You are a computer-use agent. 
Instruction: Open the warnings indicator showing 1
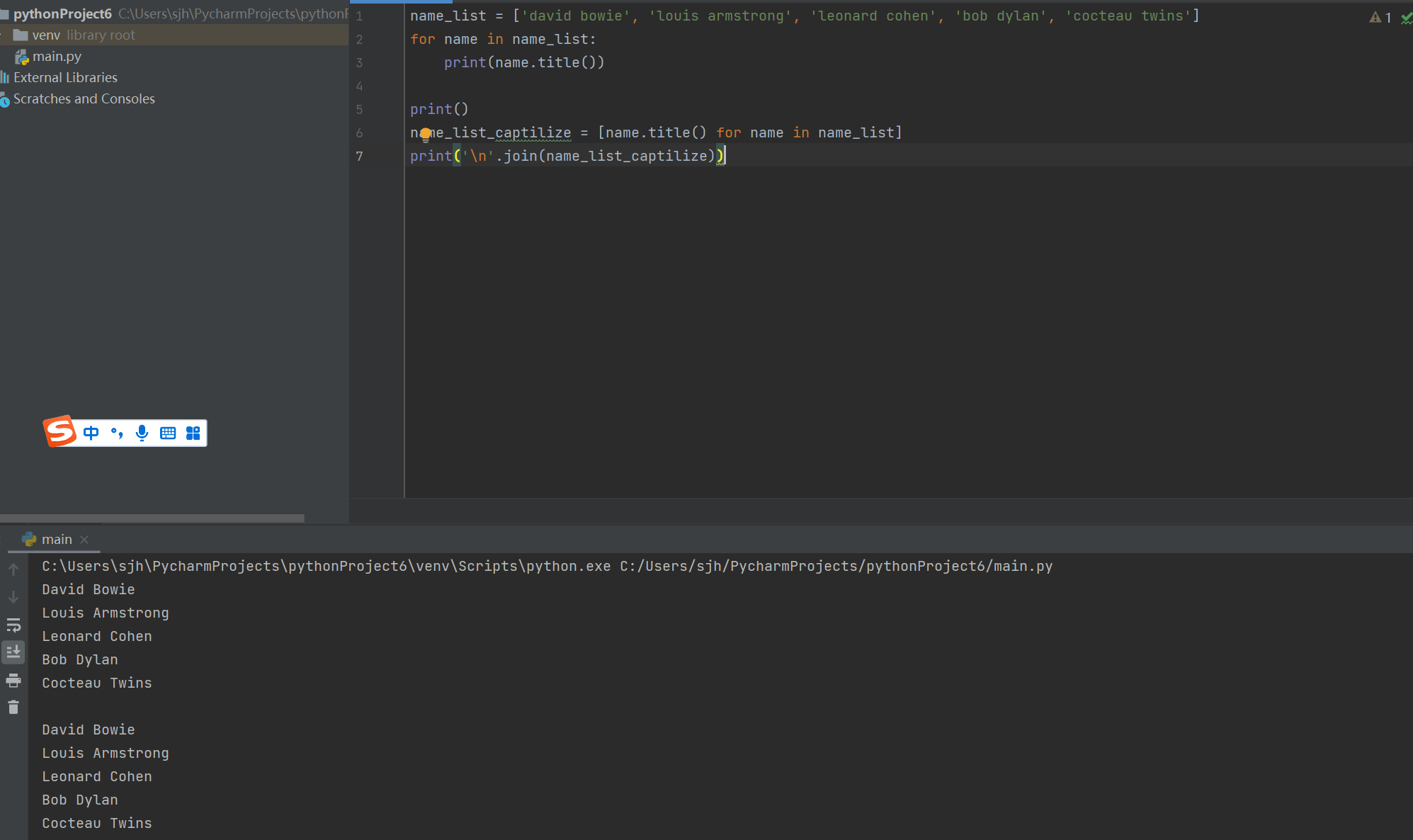coord(1380,18)
